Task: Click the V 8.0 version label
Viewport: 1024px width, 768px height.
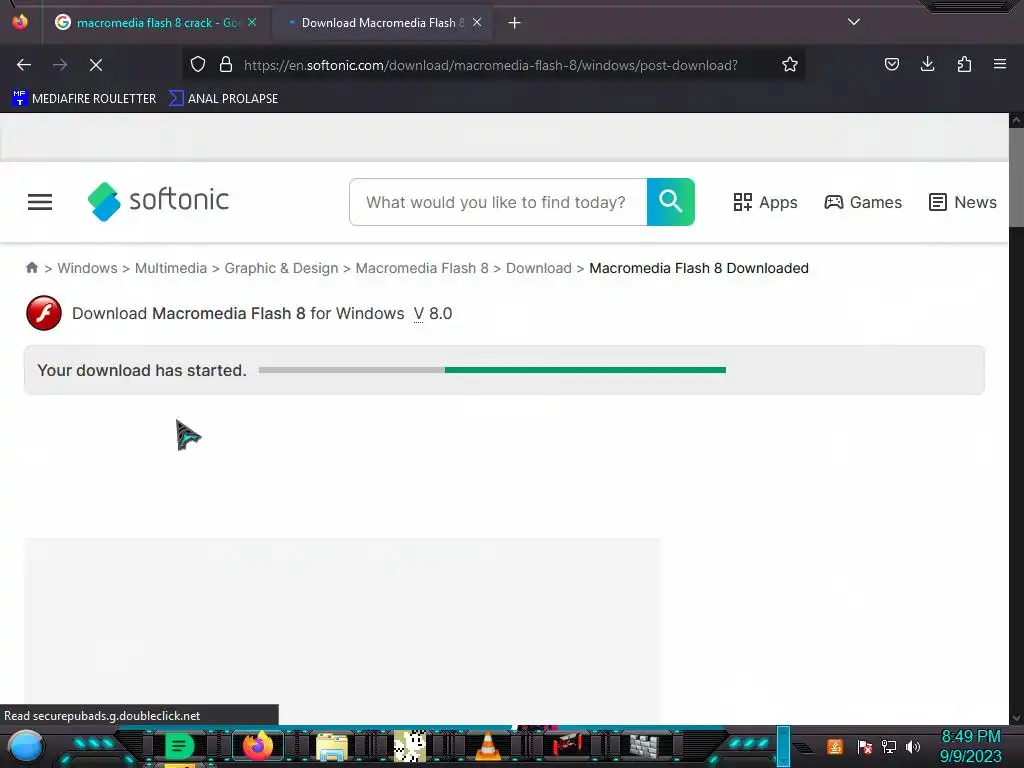Action: [x=433, y=313]
